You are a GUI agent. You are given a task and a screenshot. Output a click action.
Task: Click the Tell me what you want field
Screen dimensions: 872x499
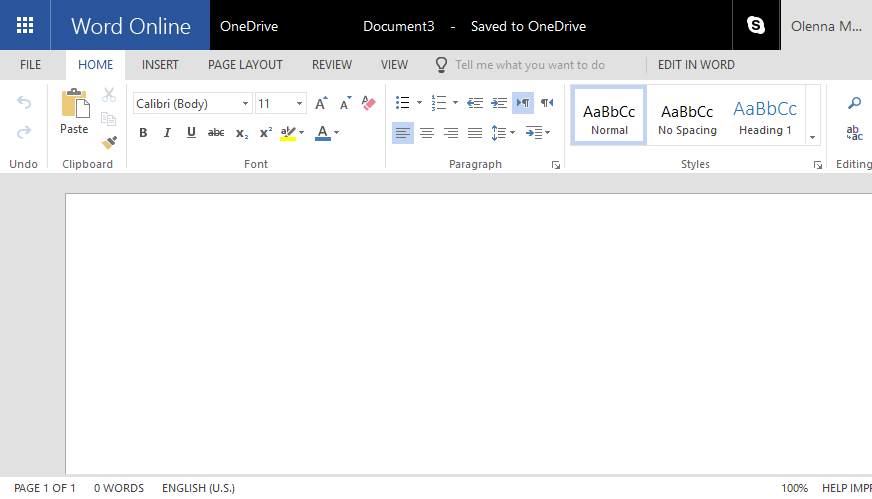[529, 65]
